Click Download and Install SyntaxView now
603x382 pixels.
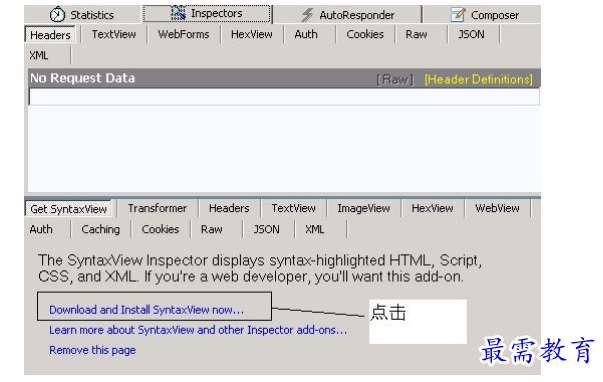[147, 310]
